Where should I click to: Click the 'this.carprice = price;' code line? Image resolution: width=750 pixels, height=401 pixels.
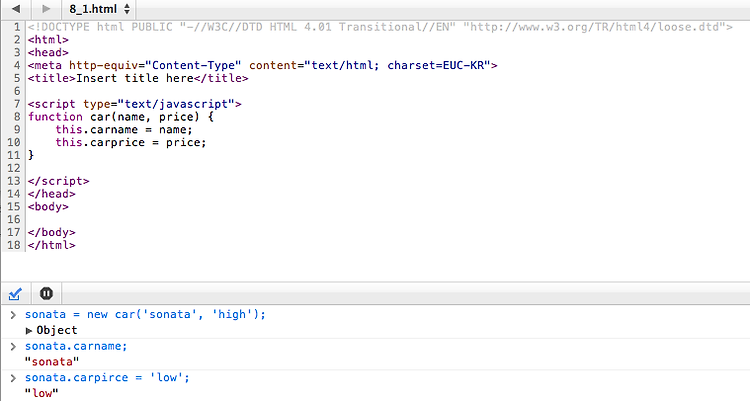coord(131,143)
